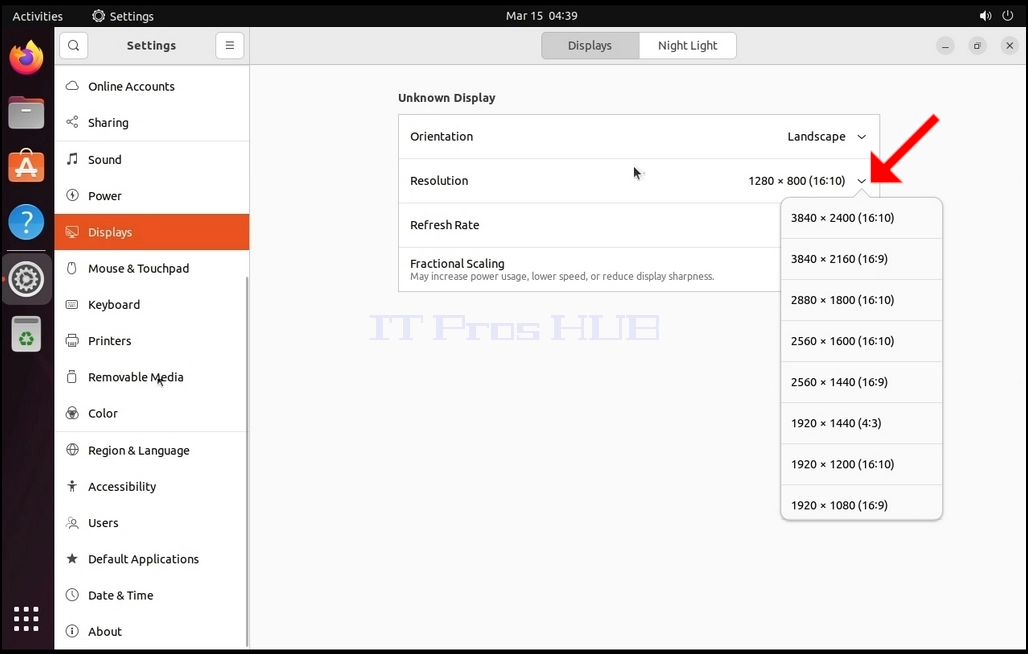Show Applications grid button
This screenshot has width=1028, height=654.
(x=26, y=619)
